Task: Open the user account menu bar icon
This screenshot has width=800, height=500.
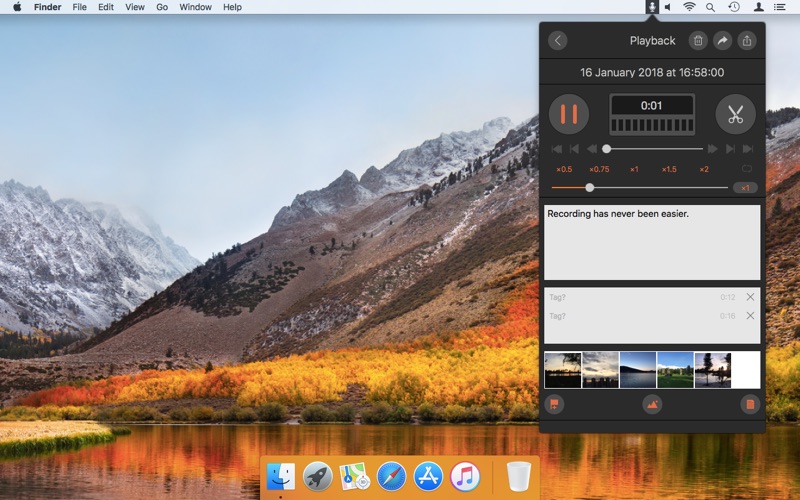Action: (x=759, y=7)
